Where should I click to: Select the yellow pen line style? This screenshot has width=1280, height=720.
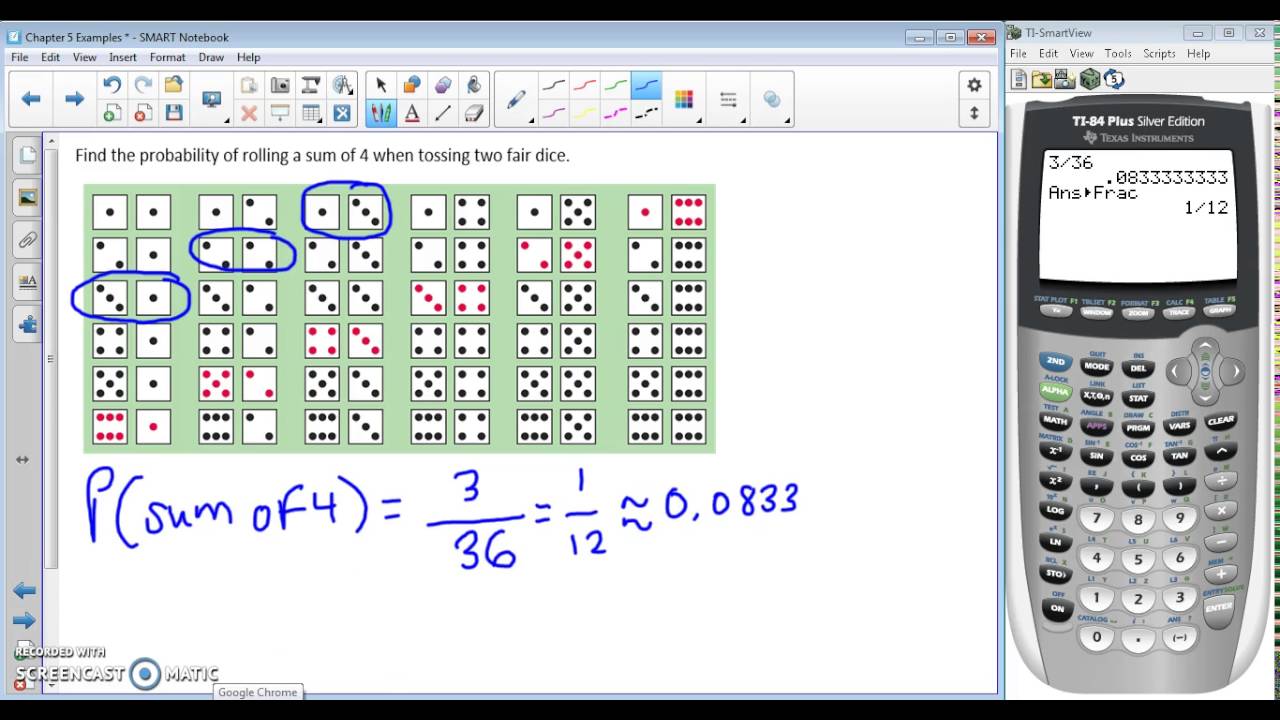pos(585,113)
